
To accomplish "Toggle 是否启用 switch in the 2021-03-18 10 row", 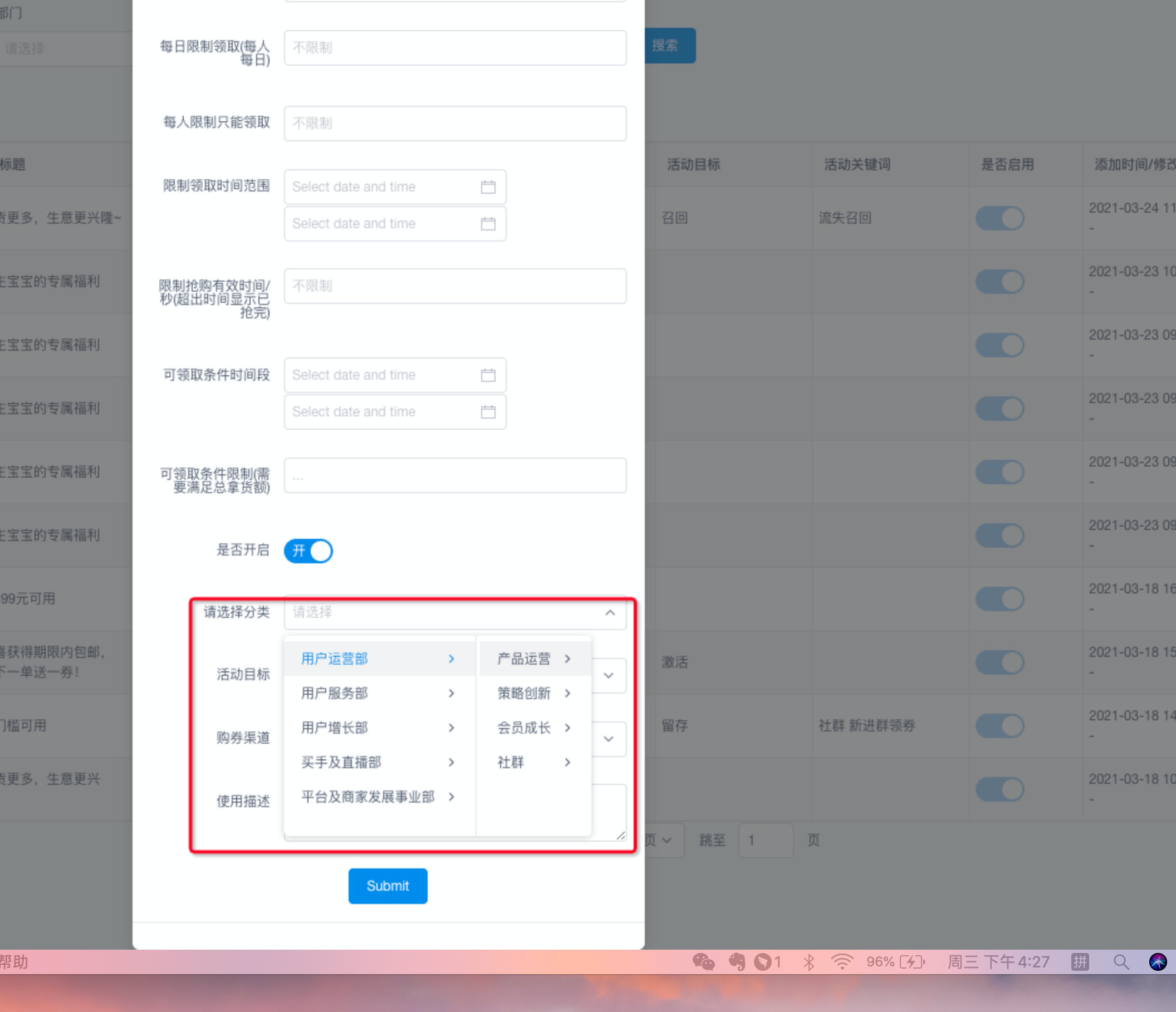I will 1000,789.
